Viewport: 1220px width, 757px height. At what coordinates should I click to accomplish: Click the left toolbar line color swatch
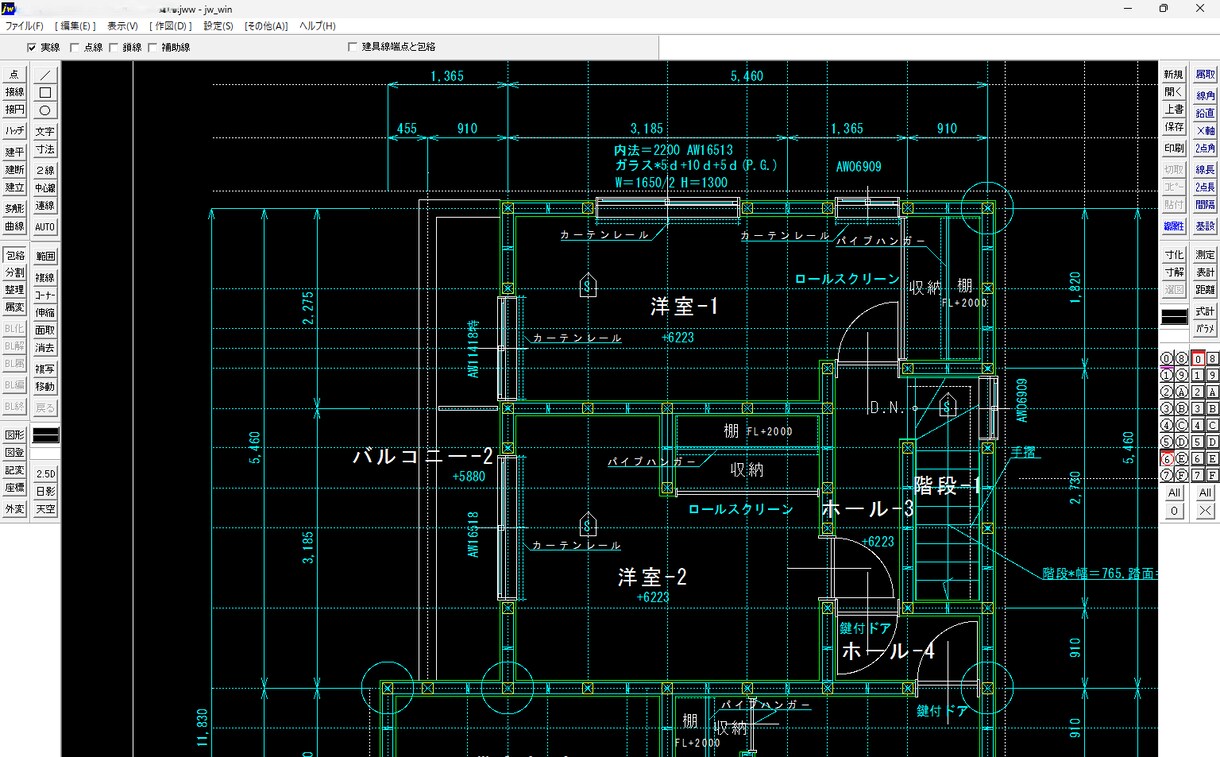(x=45, y=435)
